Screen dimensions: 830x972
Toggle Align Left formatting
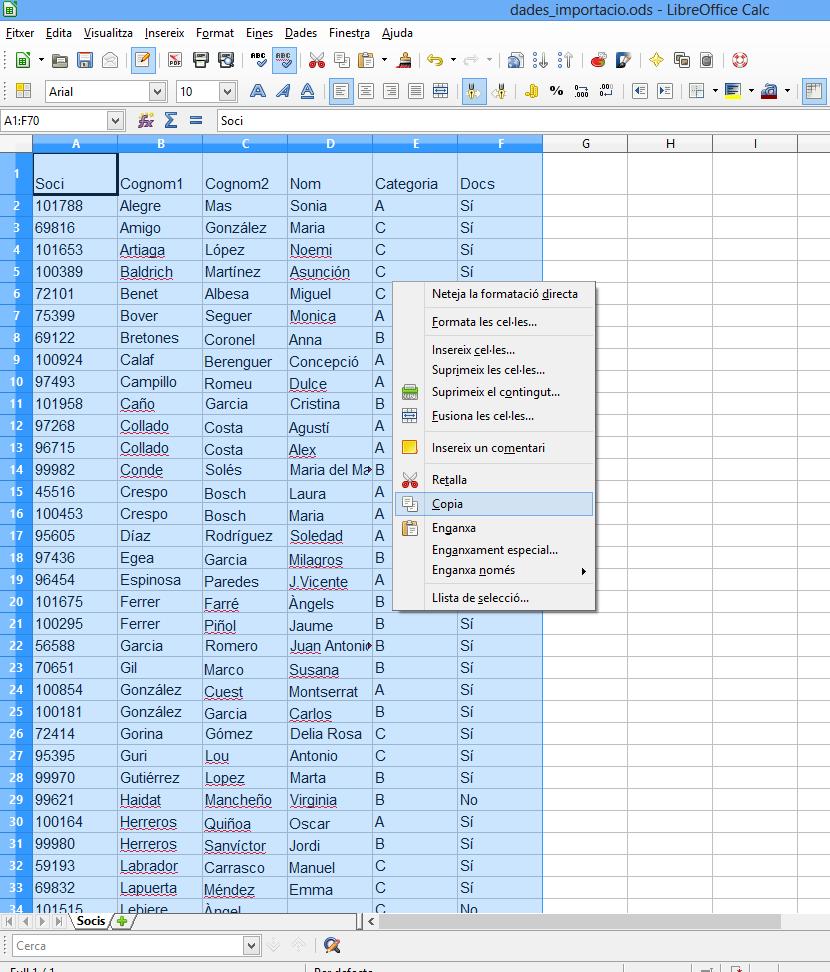tap(342, 91)
